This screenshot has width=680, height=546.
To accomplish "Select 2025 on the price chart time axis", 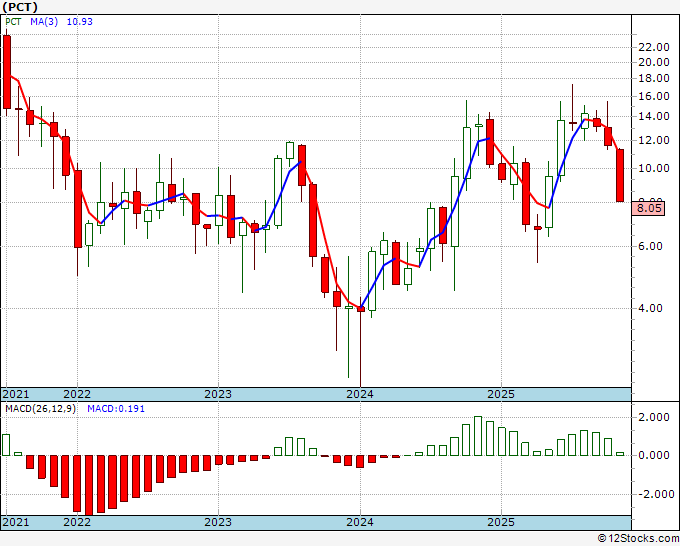I will click(x=501, y=394).
